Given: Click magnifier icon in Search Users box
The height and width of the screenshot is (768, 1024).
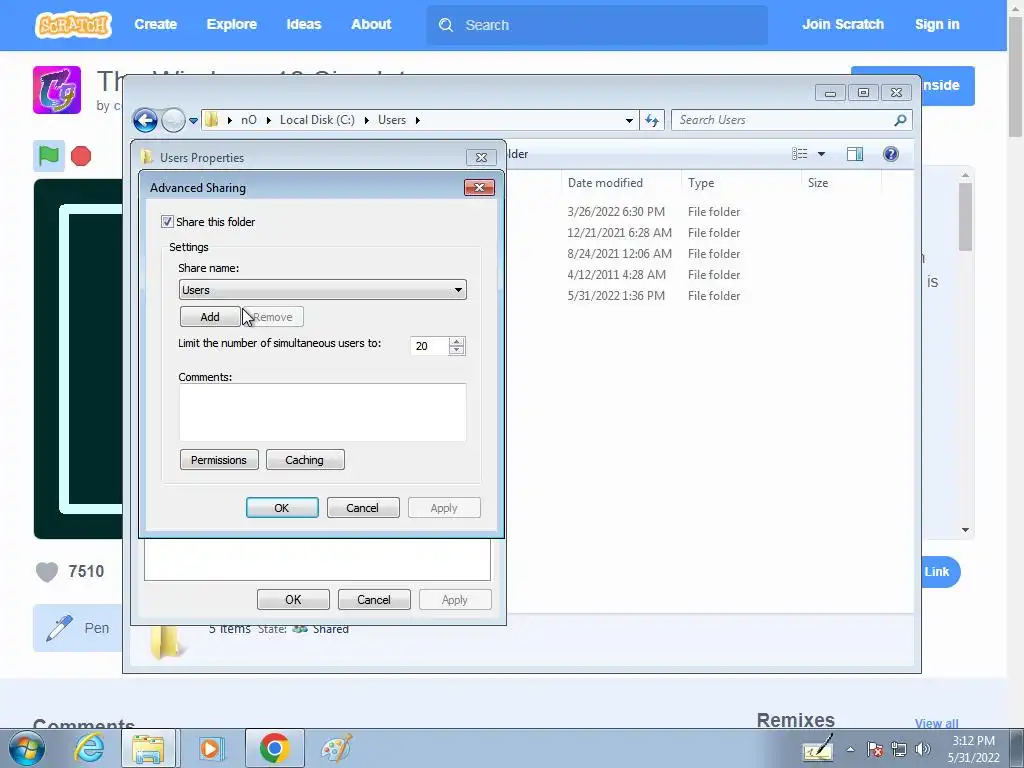Looking at the screenshot, I should (x=900, y=120).
